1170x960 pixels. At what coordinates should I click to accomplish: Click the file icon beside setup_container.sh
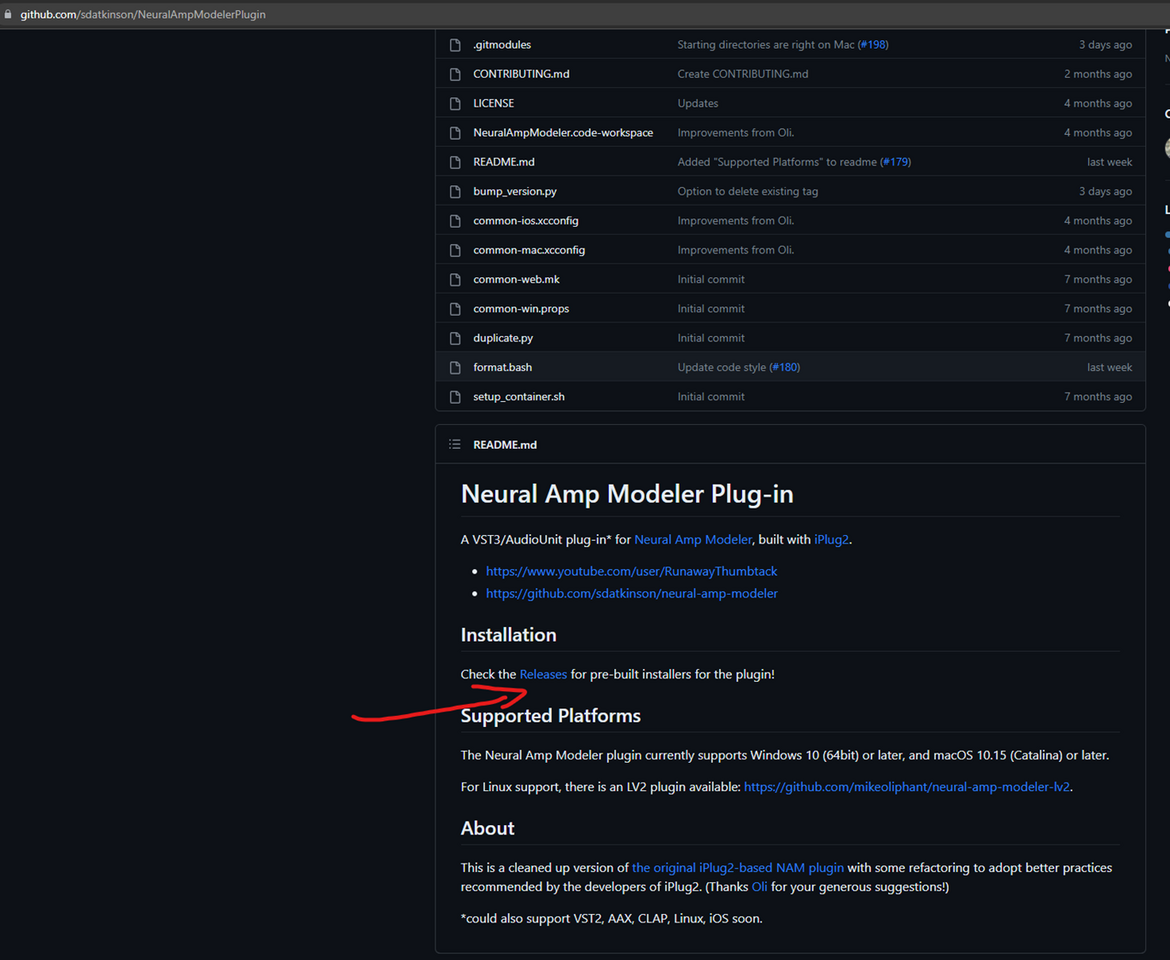(455, 396)
